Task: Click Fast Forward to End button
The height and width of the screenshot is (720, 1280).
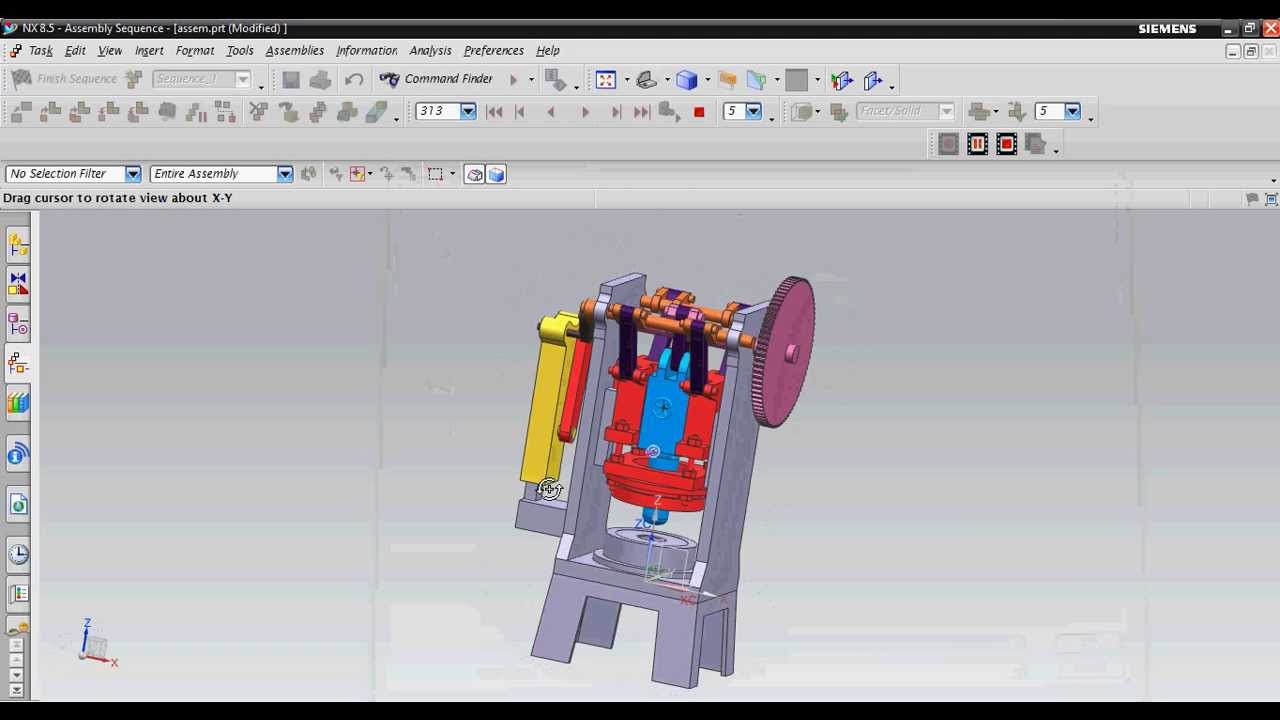Action: click(x=642, y=112)
